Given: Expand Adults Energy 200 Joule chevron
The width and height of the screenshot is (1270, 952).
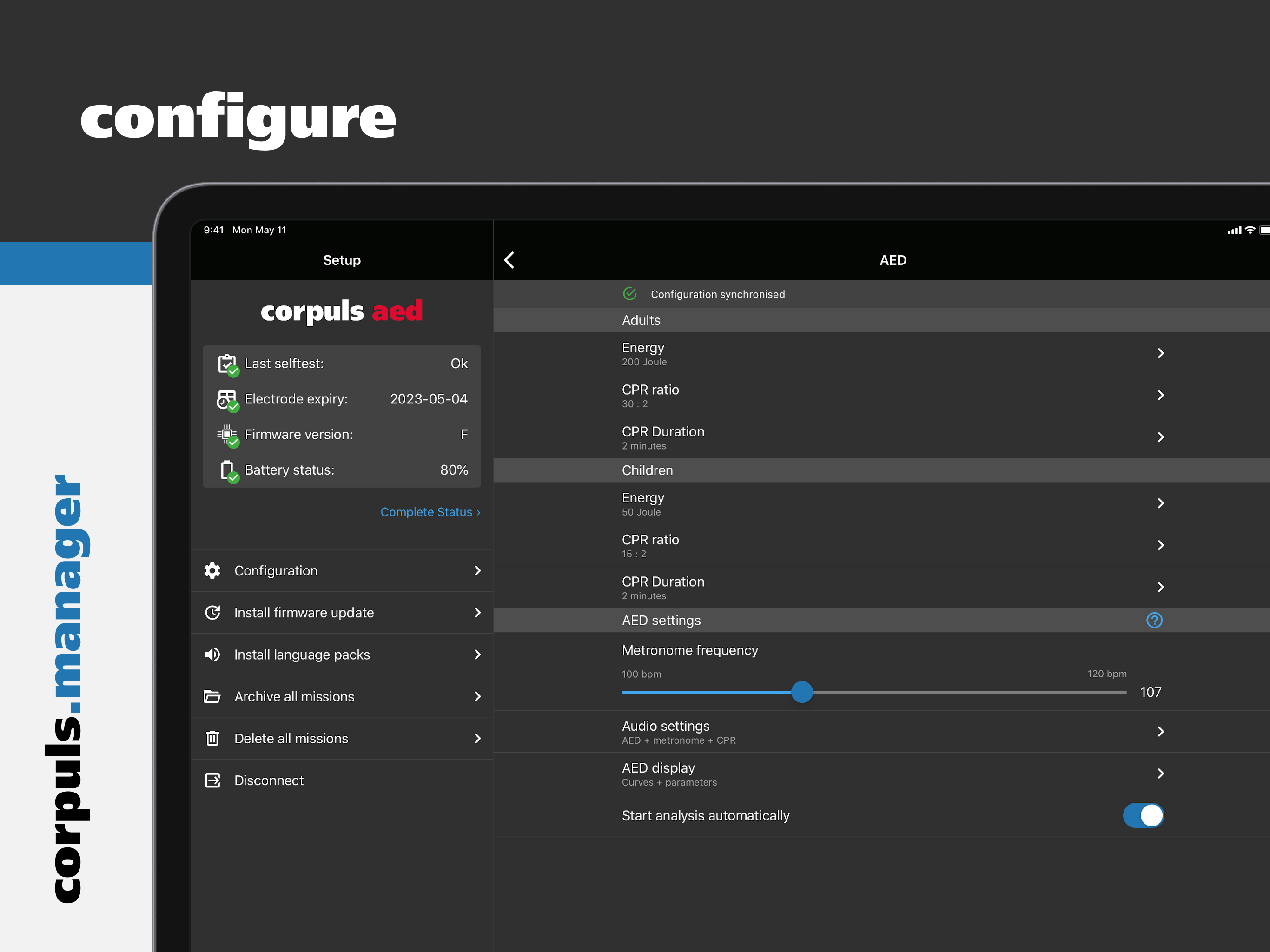Looking at the screenshot, I should (1161, 353).
